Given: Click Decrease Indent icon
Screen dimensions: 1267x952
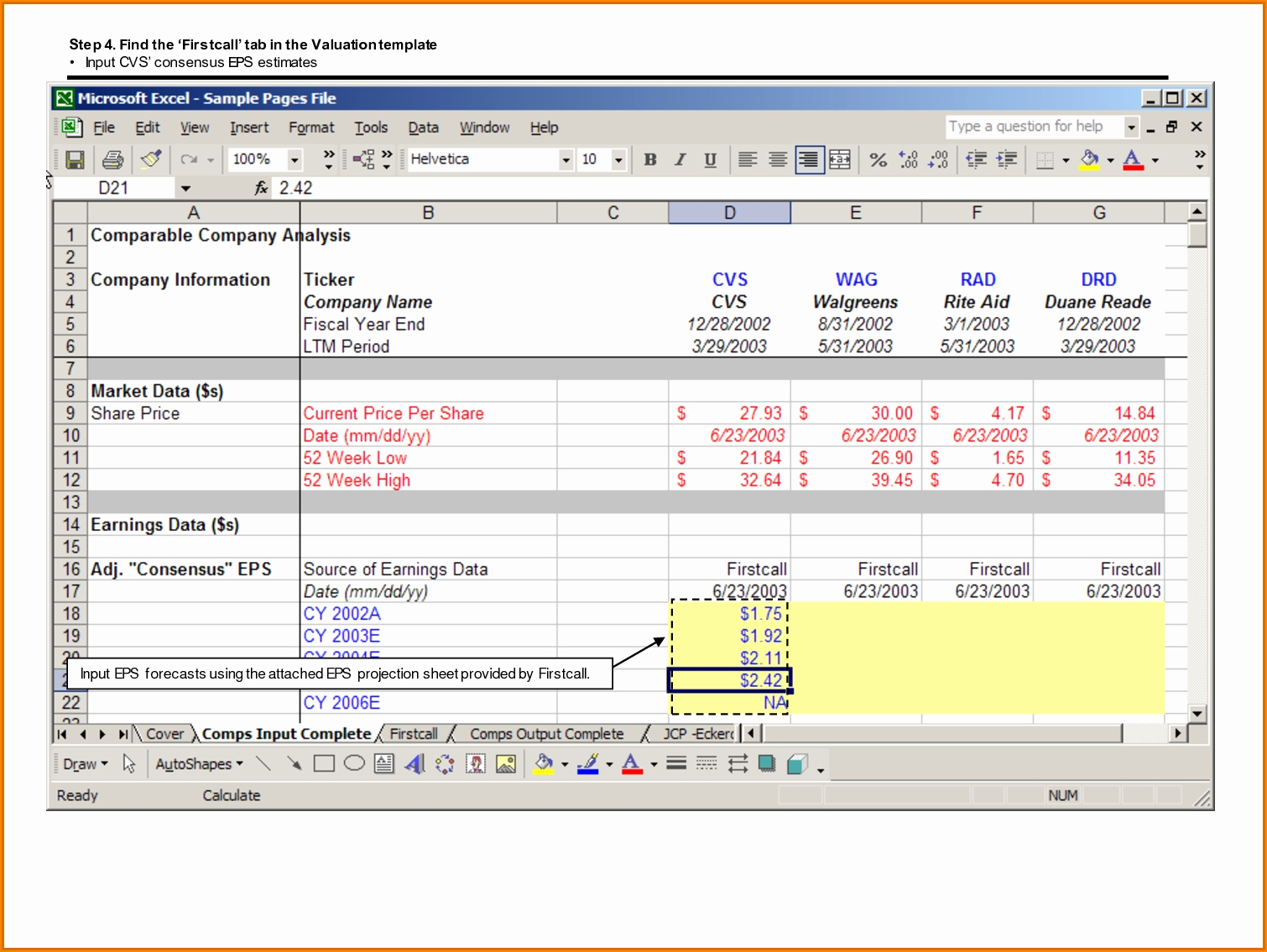Looking at the screenshot, I should (976, 159).
